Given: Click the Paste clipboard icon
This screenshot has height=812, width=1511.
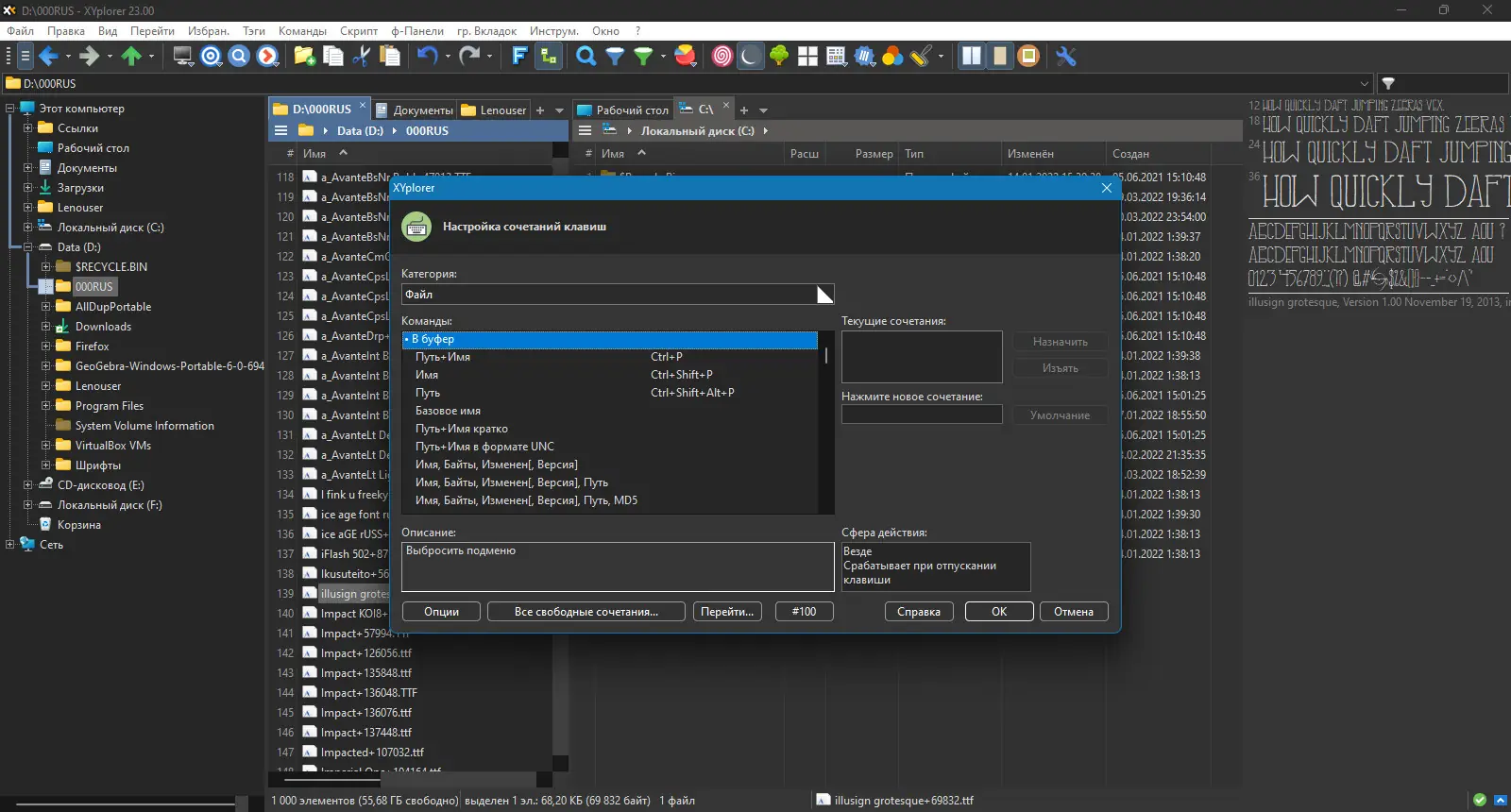Looking at the screenshot, I should pos(389,57).
